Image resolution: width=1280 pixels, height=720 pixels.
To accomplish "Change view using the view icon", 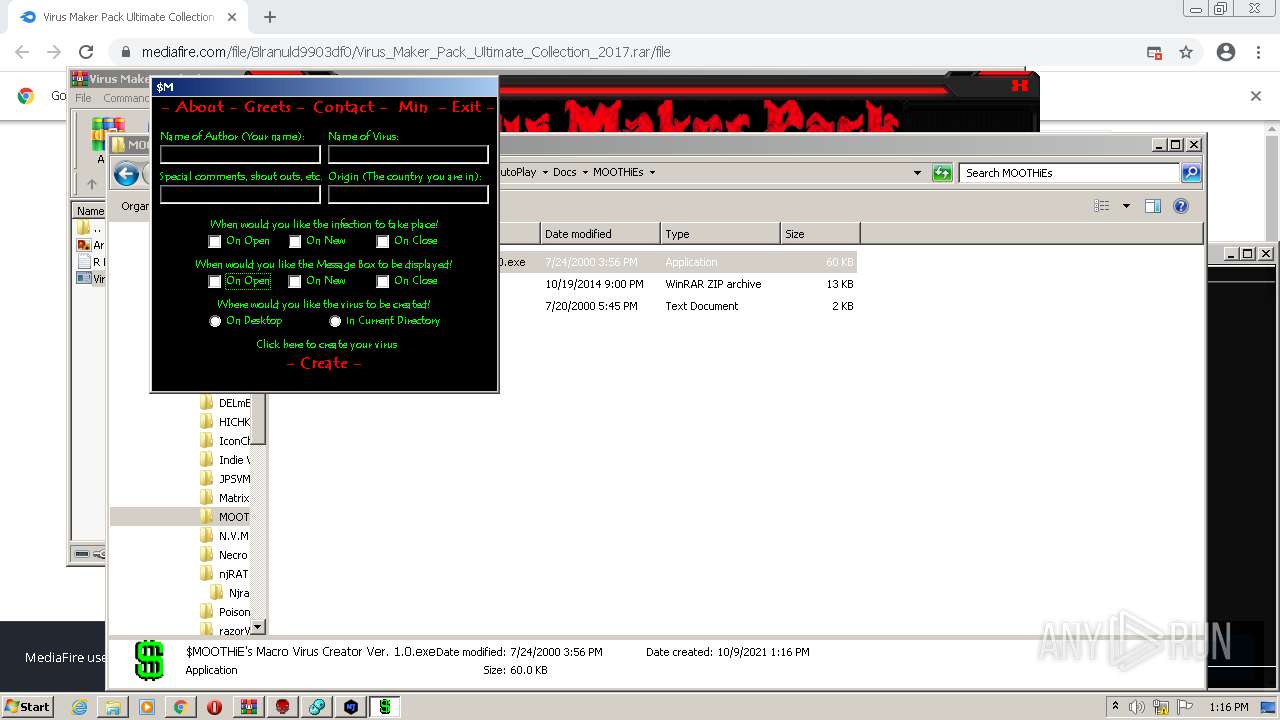I will pos(1102,206).
